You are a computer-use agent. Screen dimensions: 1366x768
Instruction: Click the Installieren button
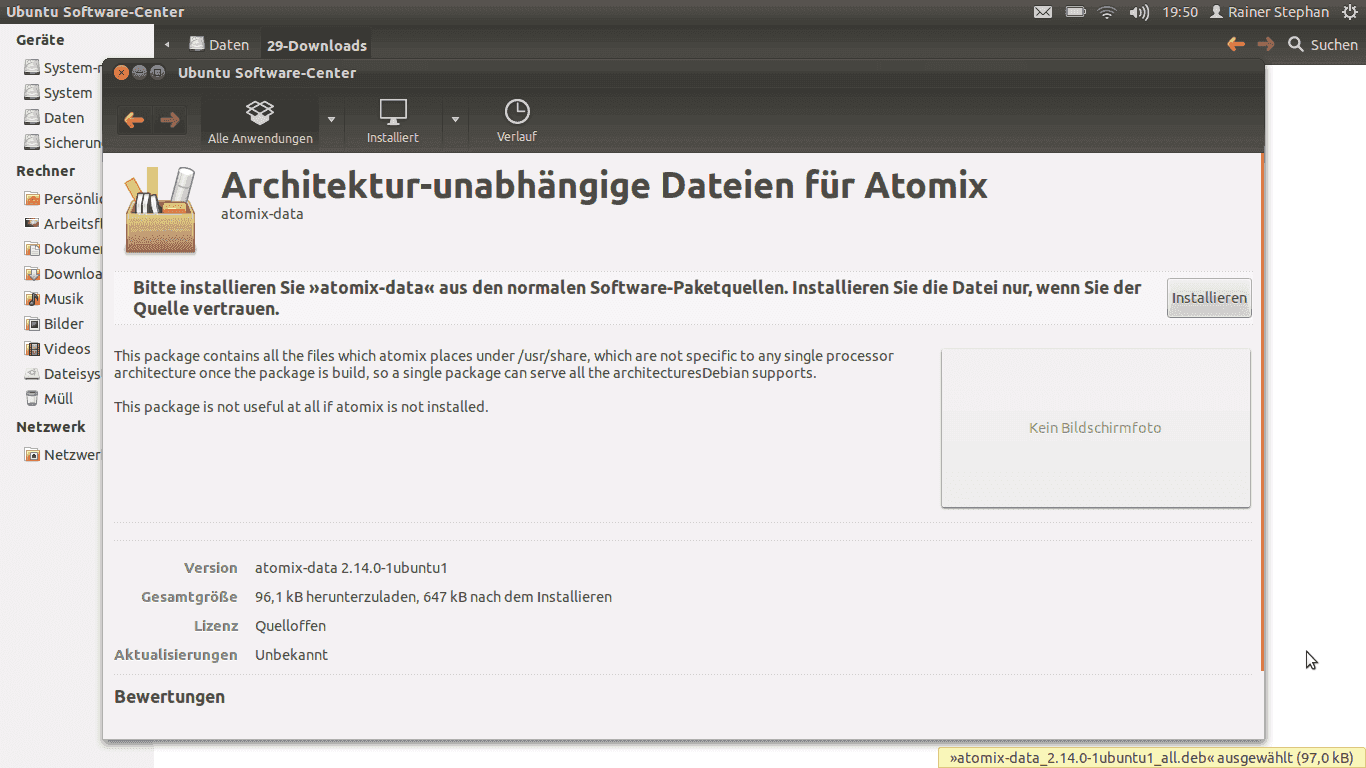[1209, 298]
